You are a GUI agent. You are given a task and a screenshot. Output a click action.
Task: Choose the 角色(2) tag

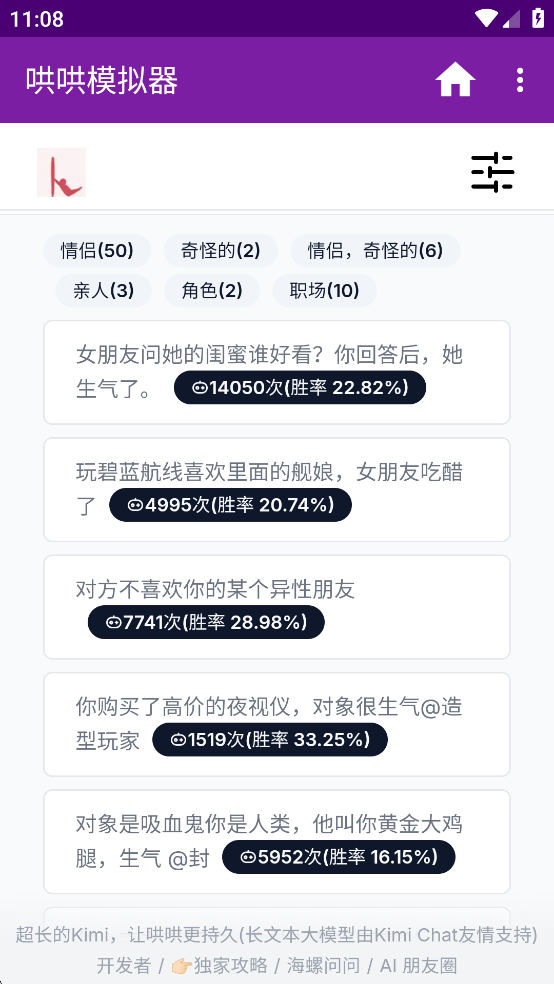tap(212, 291)
